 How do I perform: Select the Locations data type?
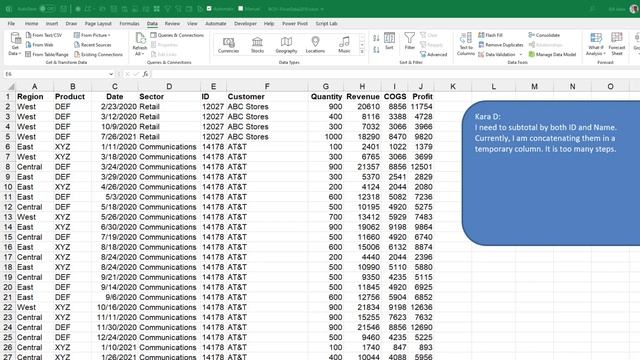(x=315, y=45)
